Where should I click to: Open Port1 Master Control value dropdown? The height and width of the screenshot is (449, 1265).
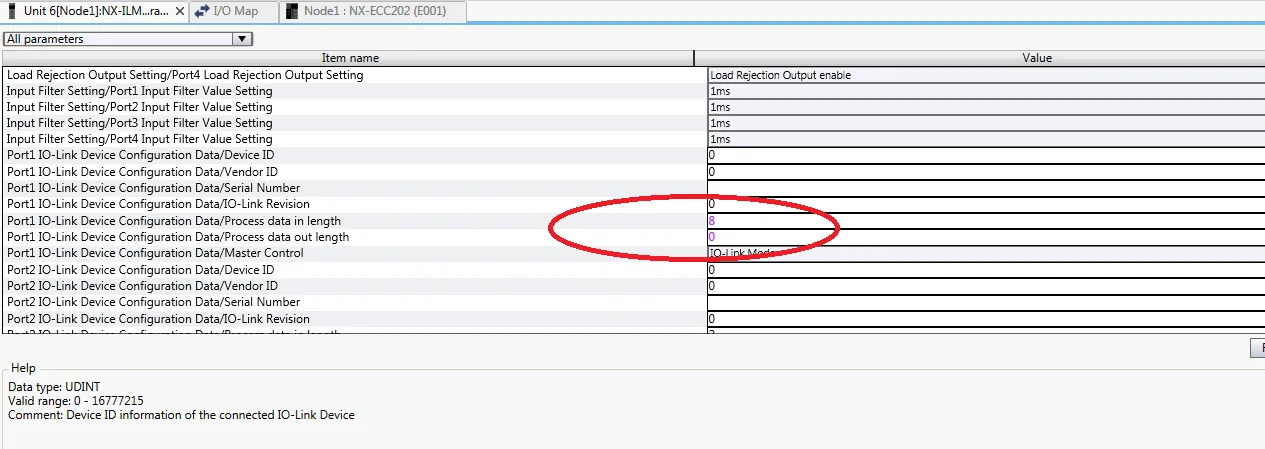point(985,253)
